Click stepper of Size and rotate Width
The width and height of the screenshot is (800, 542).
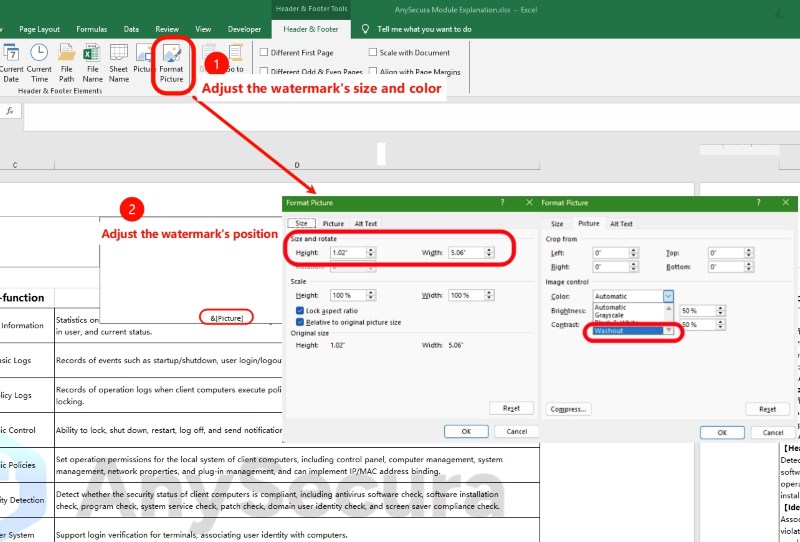click(489, 253)
